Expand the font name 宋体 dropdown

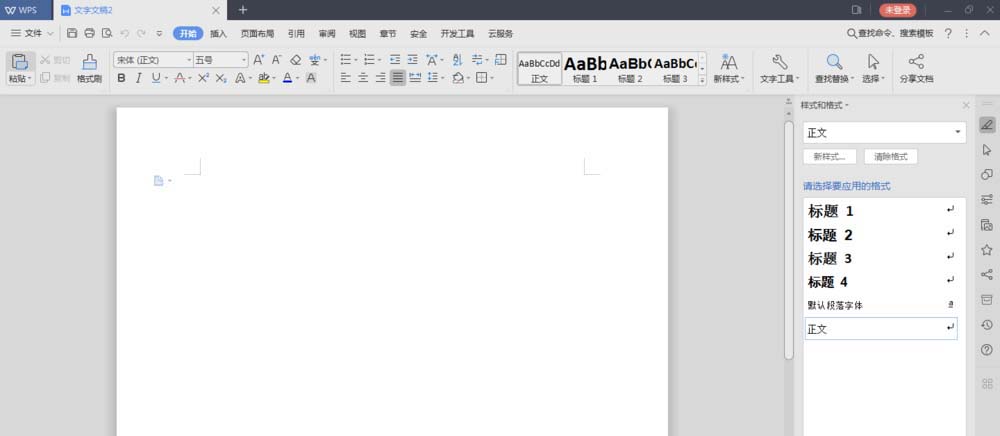coord(189,60)
